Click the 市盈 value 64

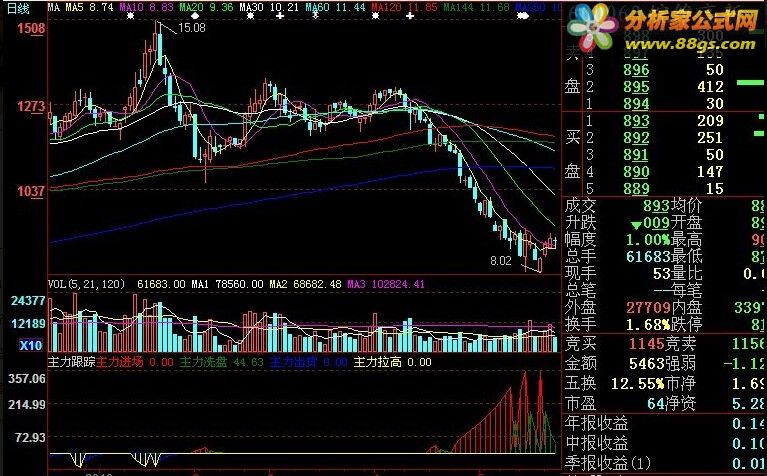656,403
